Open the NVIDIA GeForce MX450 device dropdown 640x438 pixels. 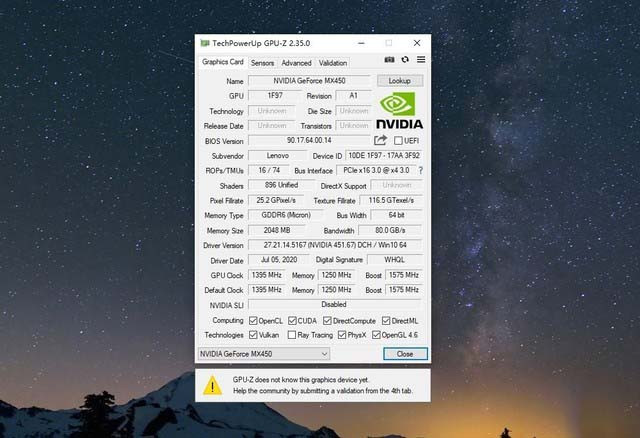point(264,354)
